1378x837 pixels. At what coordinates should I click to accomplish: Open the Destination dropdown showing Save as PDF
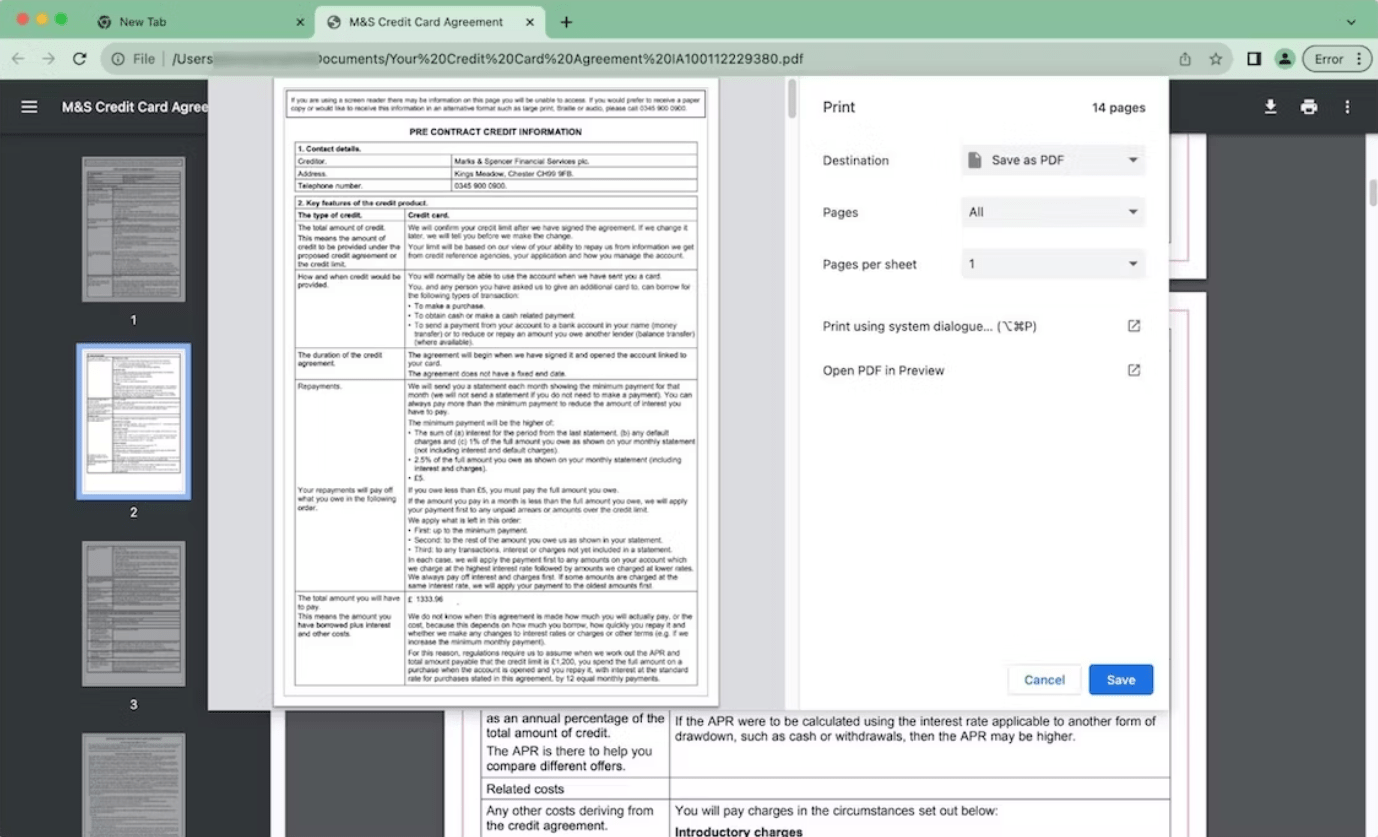1051,159
